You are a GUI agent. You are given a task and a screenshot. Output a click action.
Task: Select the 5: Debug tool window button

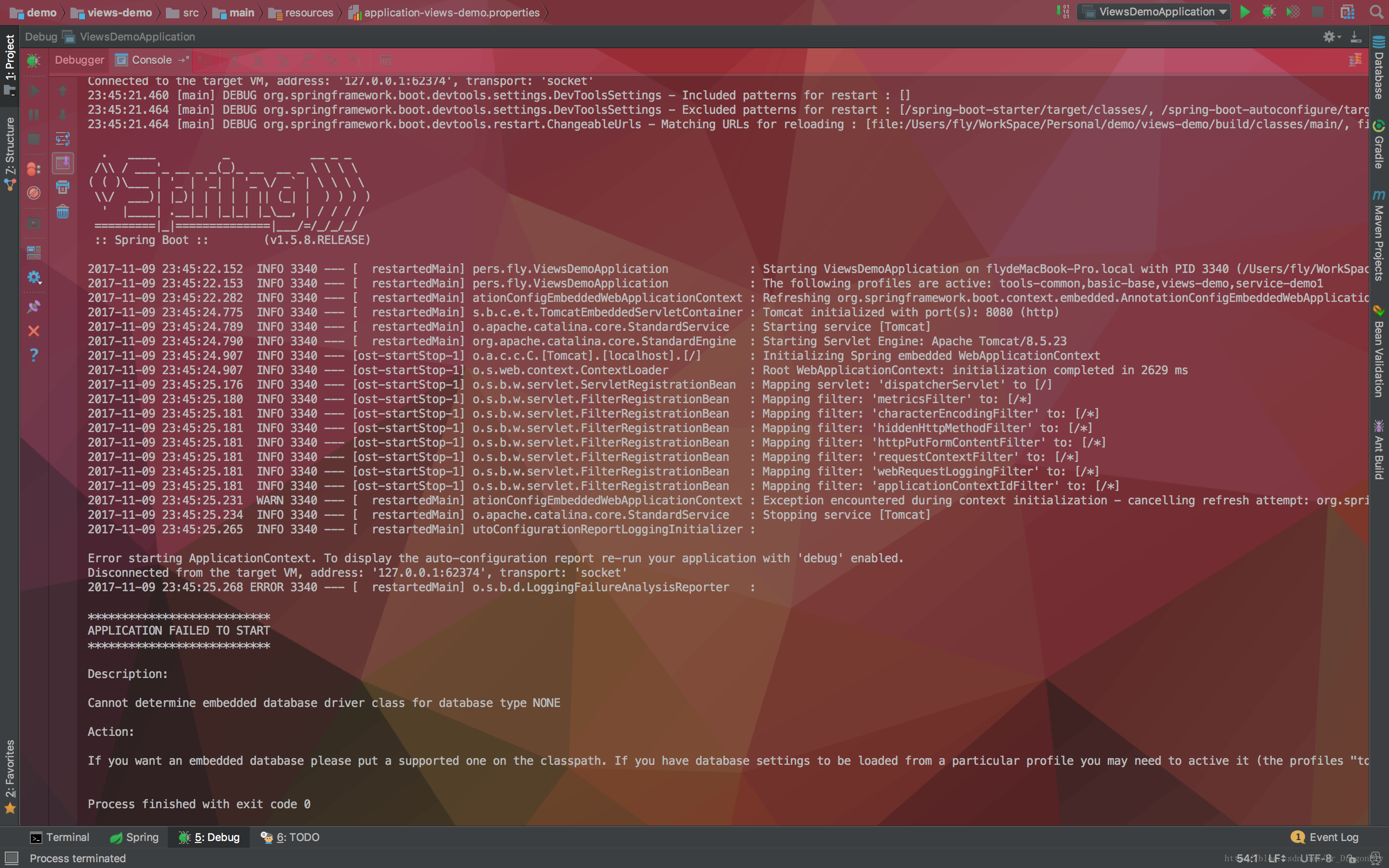(209, 837)
